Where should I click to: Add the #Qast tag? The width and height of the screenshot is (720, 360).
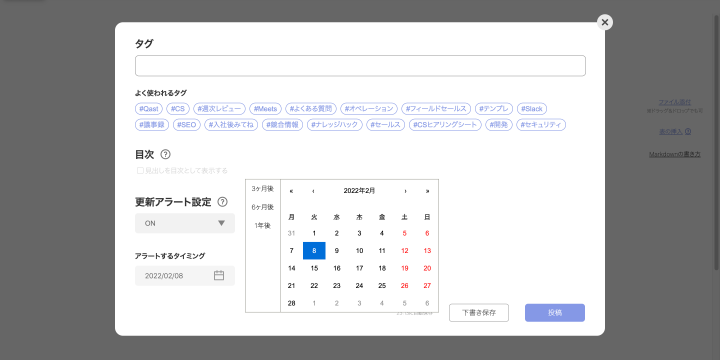click(149, 109)
